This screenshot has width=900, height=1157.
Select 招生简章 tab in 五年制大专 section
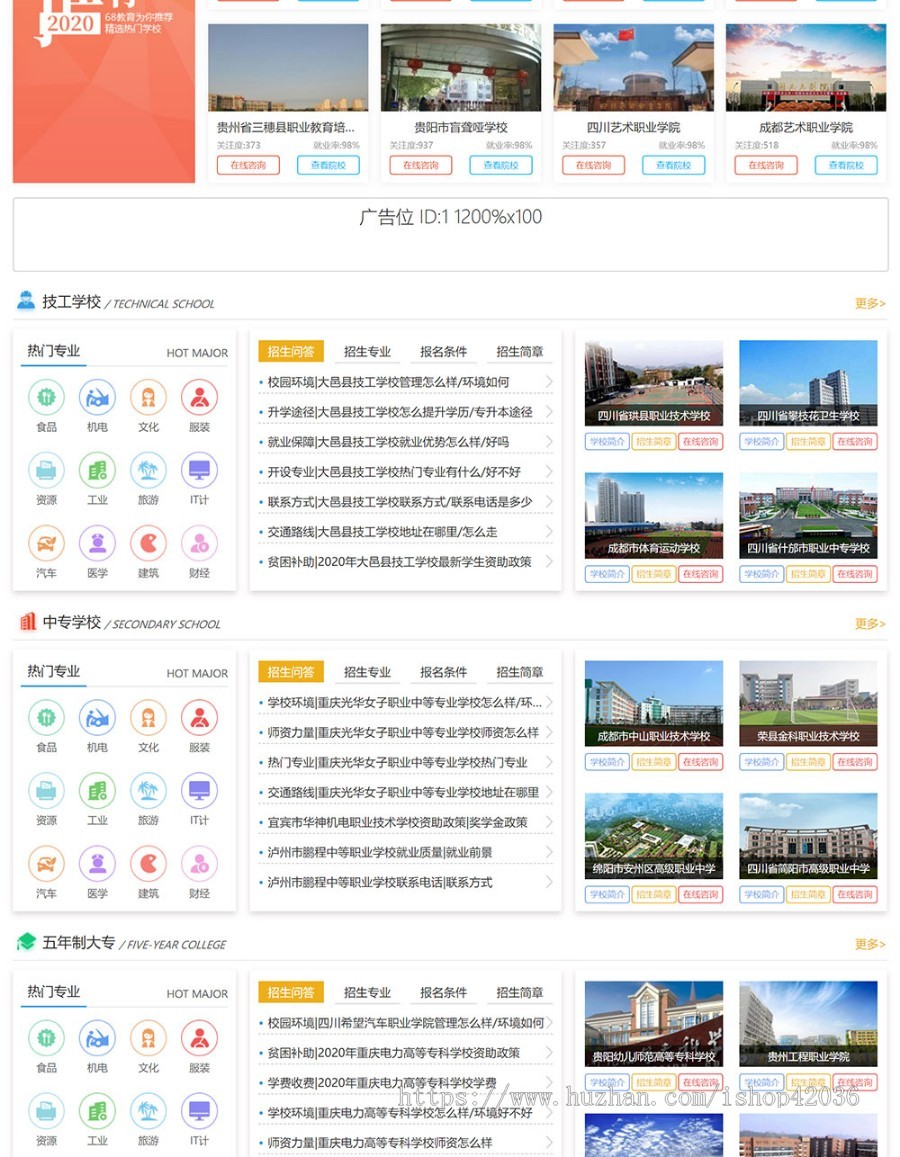[x=520, y=992]
